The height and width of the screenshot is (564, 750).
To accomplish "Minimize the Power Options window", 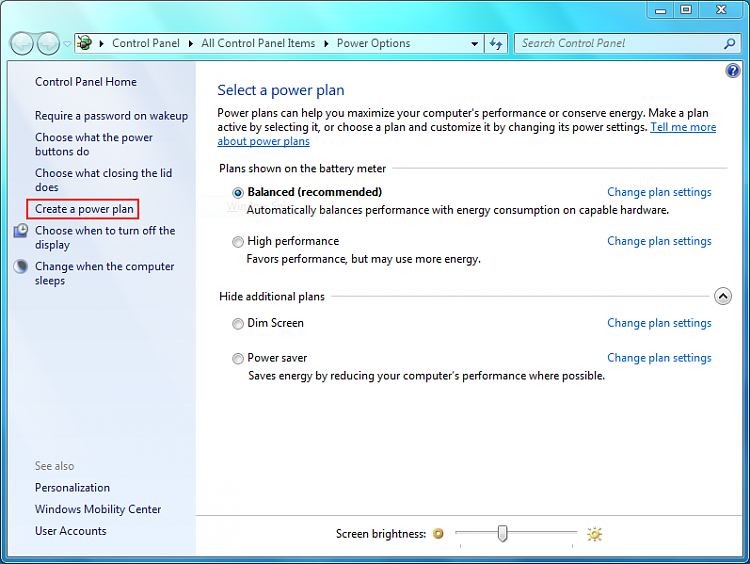I will pyautogui.click(x=661, y=10).
